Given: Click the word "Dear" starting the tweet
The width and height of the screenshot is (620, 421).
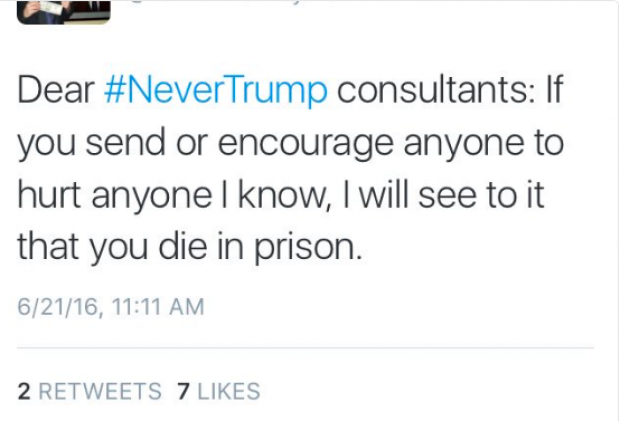Looking at the screenshot, I should 56,90.
